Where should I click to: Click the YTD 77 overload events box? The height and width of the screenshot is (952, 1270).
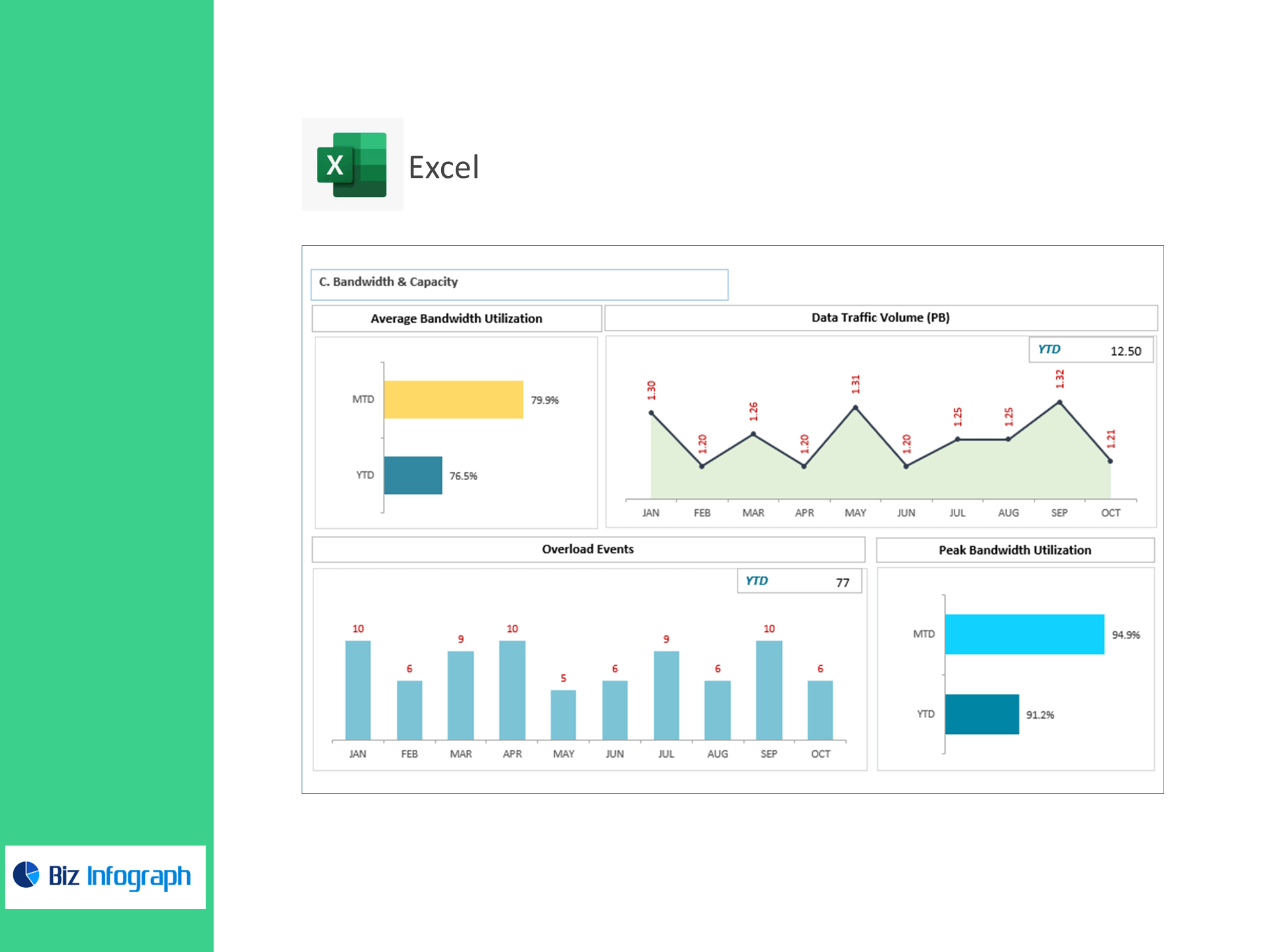[799, 581]
